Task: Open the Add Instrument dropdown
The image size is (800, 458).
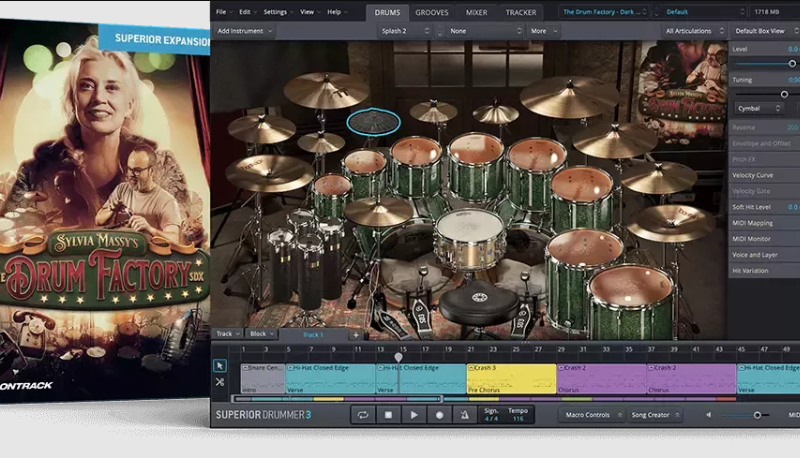Action: [x=244, y=31]
